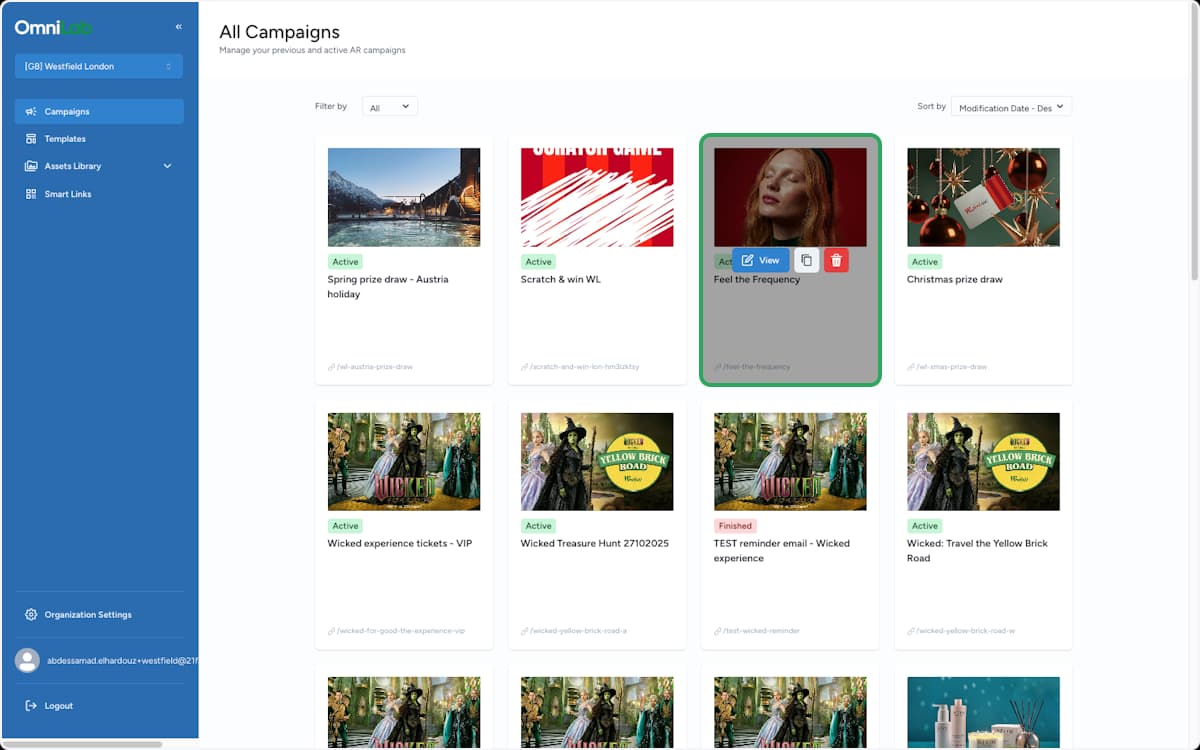Click the title Feel the Frequency

(757, 279)
